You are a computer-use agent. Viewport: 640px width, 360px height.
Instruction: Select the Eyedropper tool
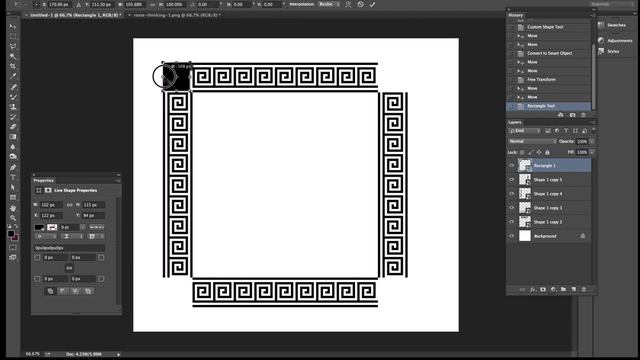coord(13,76)
